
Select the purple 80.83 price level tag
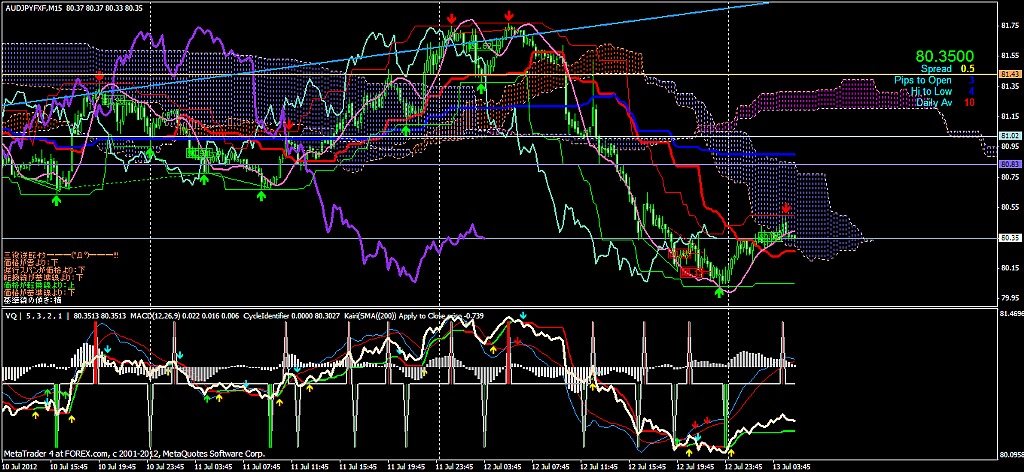click(1009, 164)
